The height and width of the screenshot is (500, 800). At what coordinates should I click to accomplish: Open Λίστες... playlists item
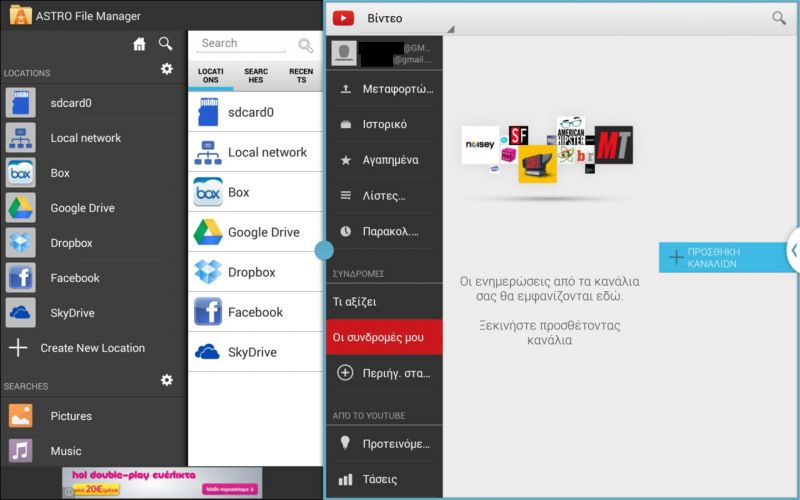pyautogui.click(x=384, y=195)
